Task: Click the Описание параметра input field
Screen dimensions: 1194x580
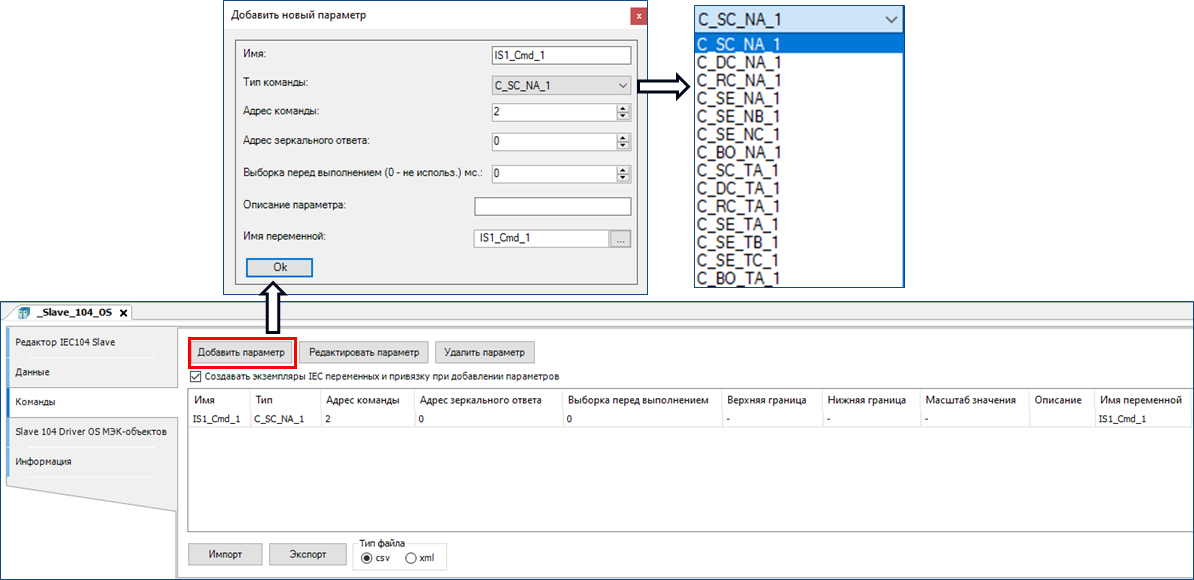Action: [x=552, y=207]
